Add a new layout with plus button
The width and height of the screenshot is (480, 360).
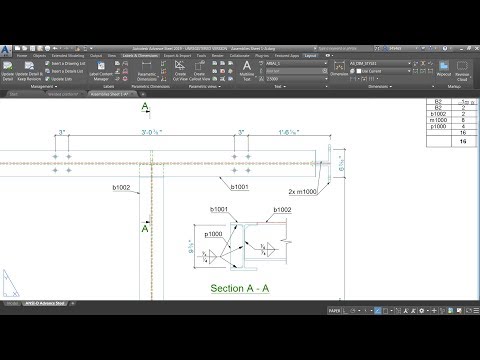tap(73, 303)
